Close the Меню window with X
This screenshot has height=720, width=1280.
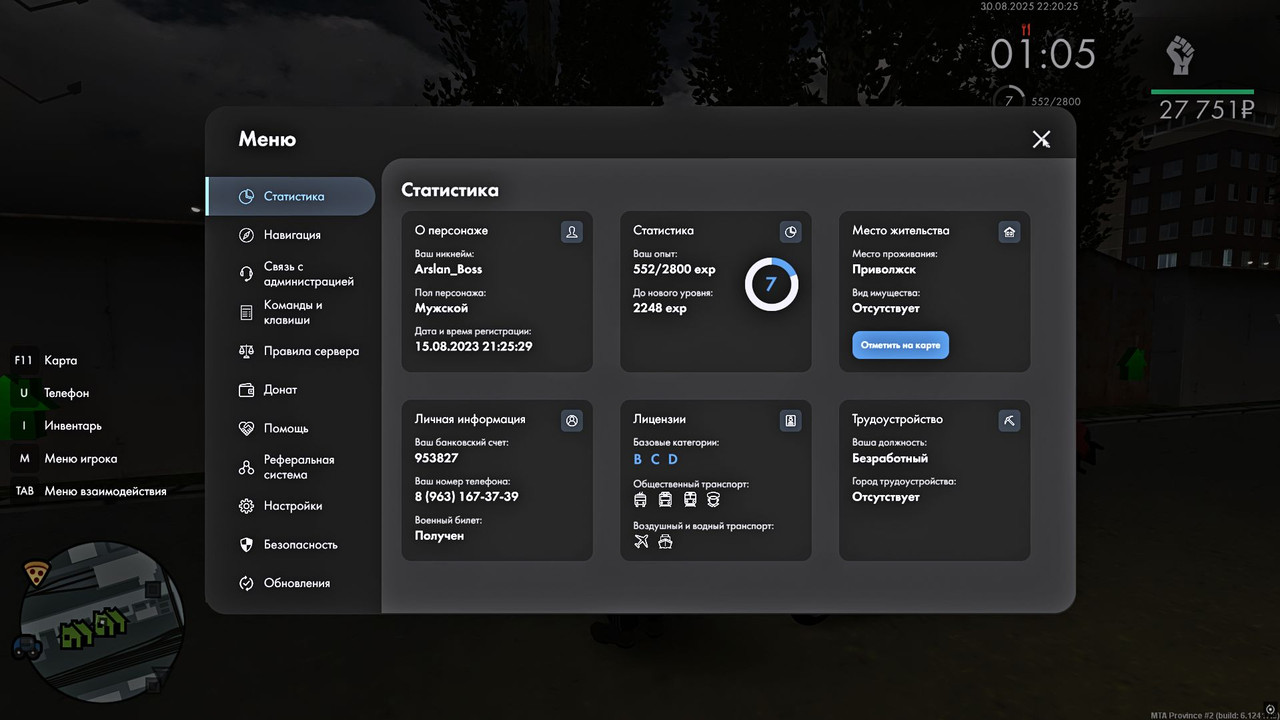(1041, 140)
